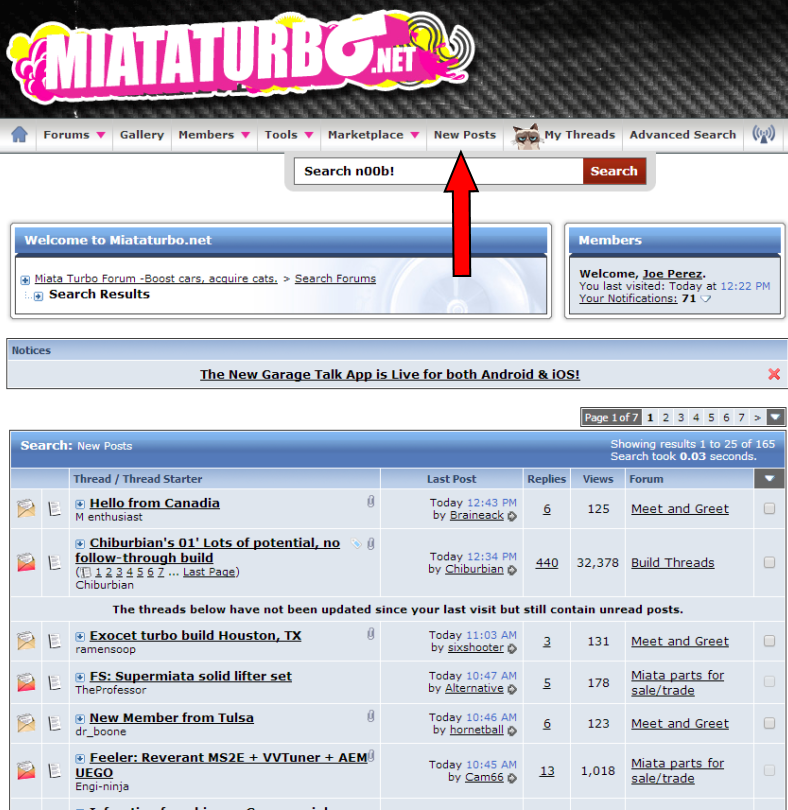Open the page-jump dropdown arrow after page 7
The height and width of the screenshot is (810, 788).
click(x=776, y=417)
